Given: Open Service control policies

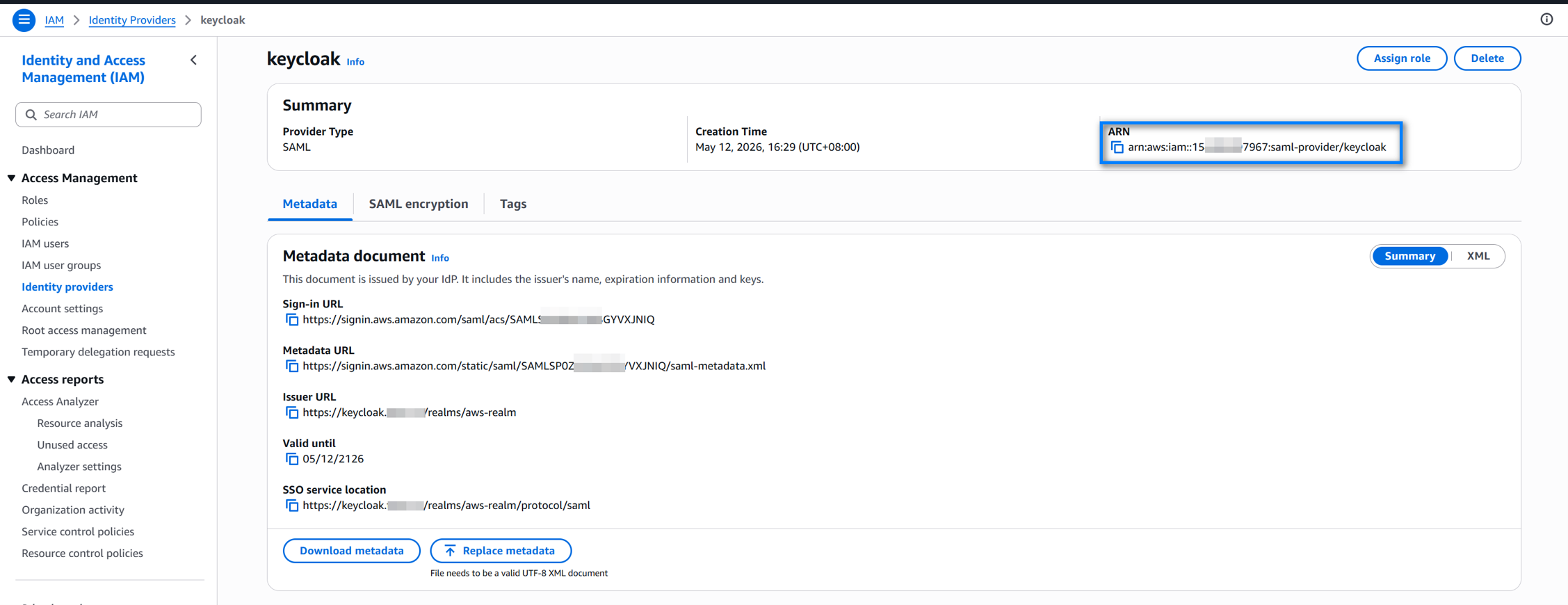Looking at the screenshot, I should pyautogui.click(x=78, y=531).
